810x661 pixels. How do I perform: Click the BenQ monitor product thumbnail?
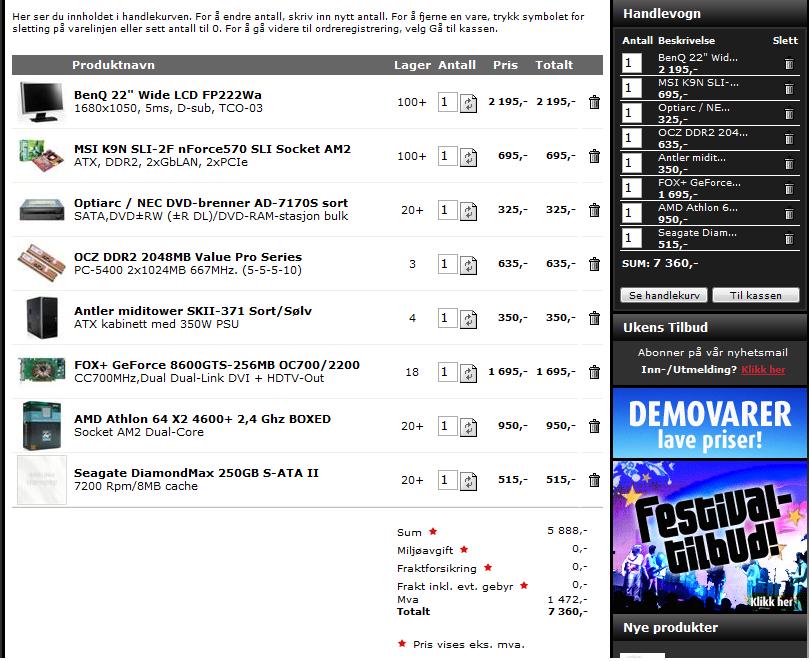41,102
